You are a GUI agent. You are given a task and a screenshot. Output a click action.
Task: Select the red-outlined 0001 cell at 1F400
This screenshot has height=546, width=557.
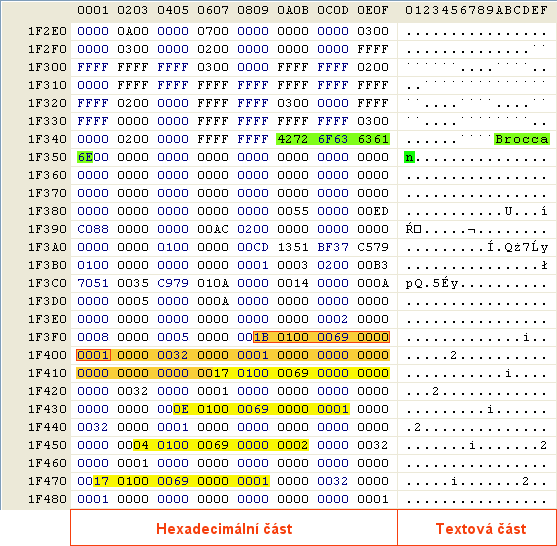[x=93, y=355]
